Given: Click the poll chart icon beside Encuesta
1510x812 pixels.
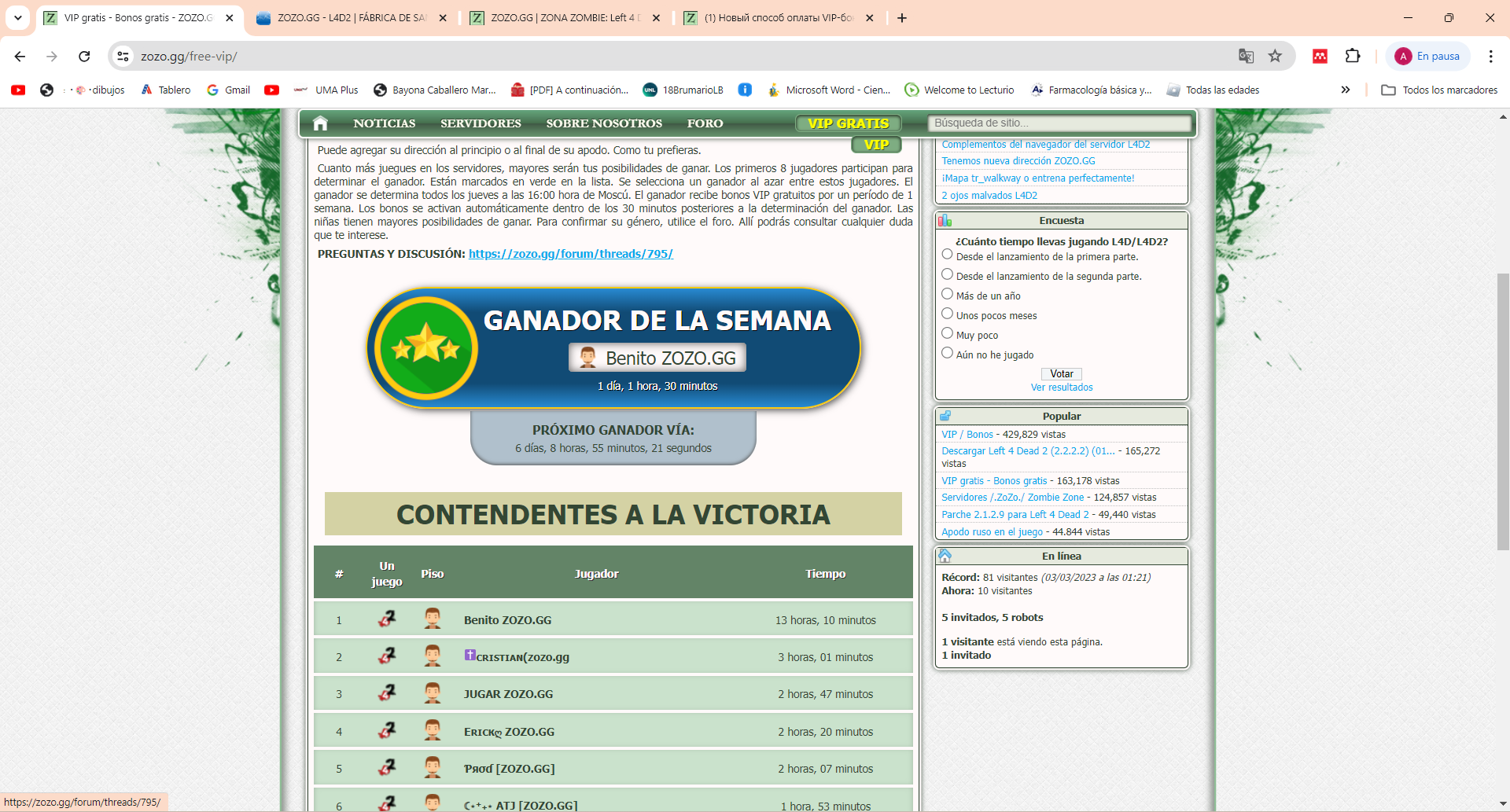Looking at the screenshot, I should tap(945, 221).
